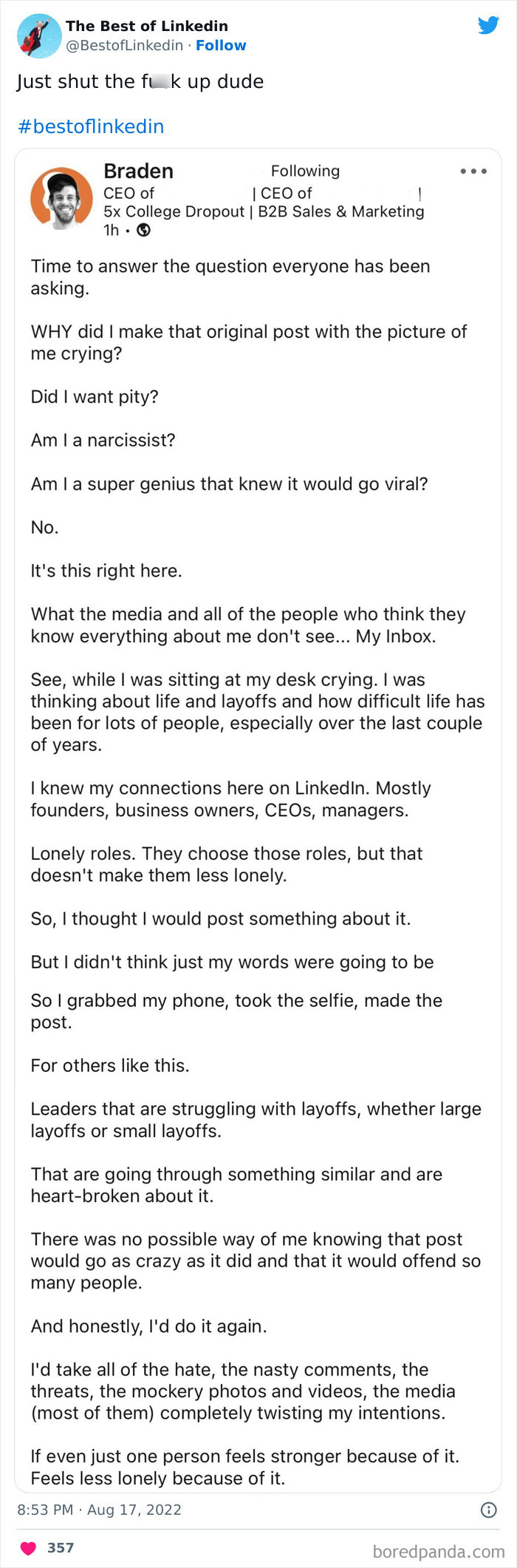Toggle the Follow button for @BestofLinkedin
Viewport: 517px width, 1568px height.
tap(222, 45)
